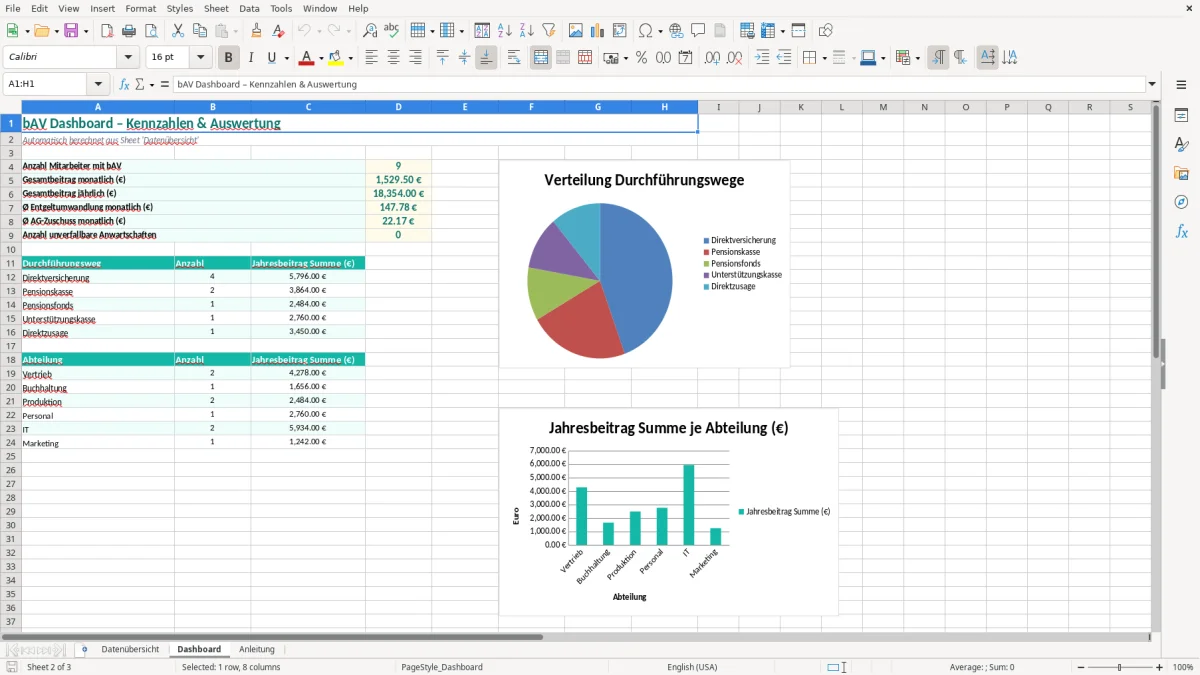Click the Print icon
This screenshot has width=1200, height=675.
[x=129, y=31]
